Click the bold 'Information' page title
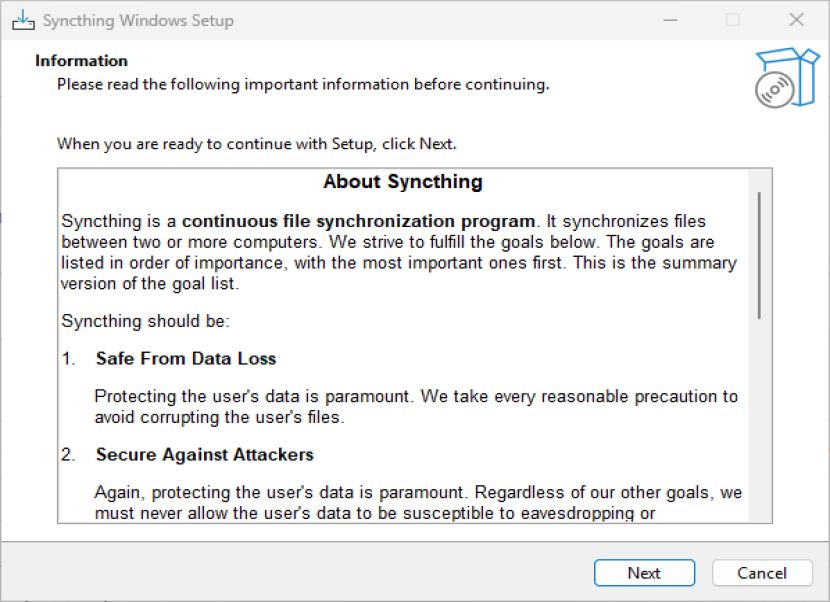The width and height of the screenshot is (830, 602). coord(82,61)
